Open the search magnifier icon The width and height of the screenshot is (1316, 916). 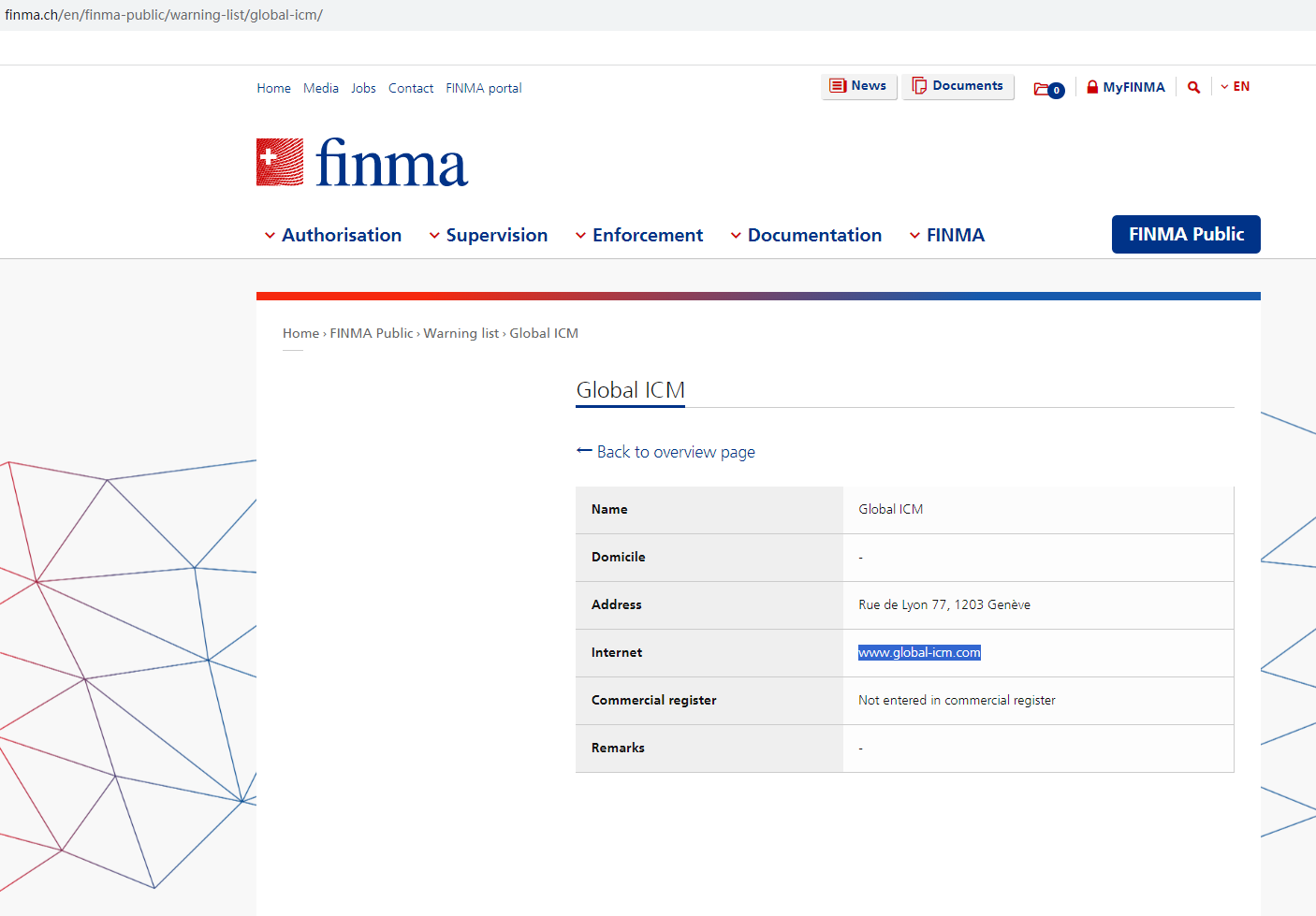click(x=1193, y=87)
